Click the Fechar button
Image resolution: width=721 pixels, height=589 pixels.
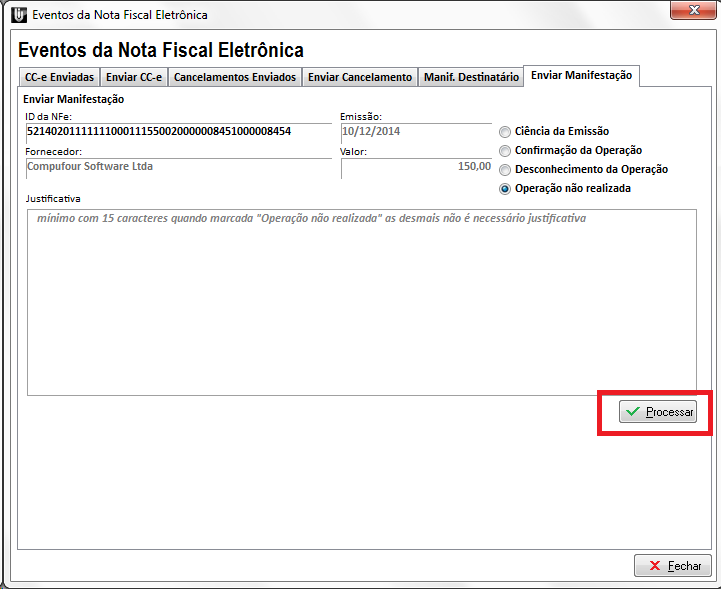tap(673, 566)
